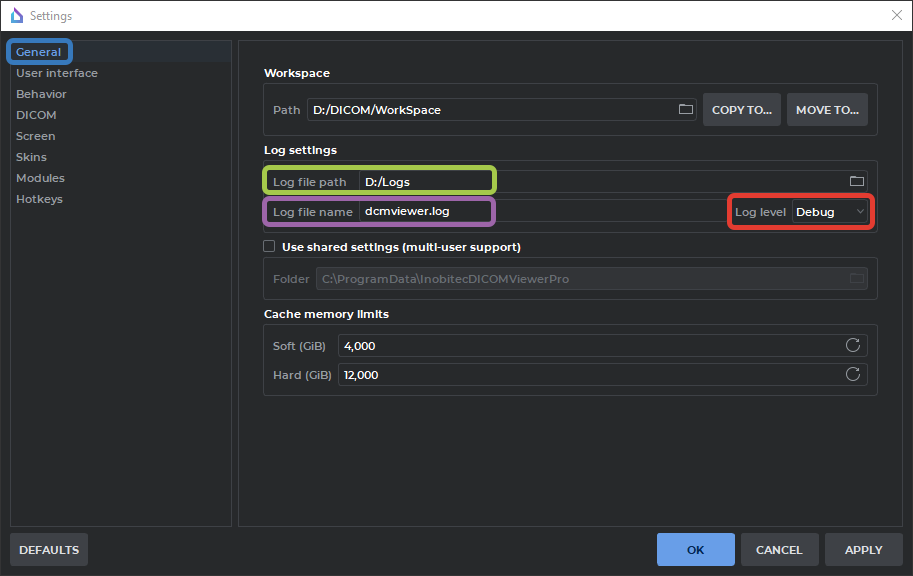Reset the Soft cache limit to default
This screenshot has height=576, width=913.
click(x=853, y=345)
